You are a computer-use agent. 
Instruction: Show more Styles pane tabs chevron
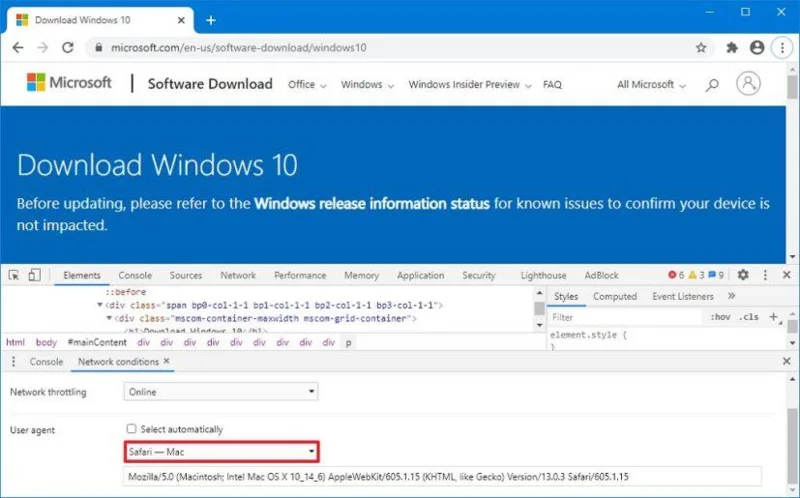(731, 296)
